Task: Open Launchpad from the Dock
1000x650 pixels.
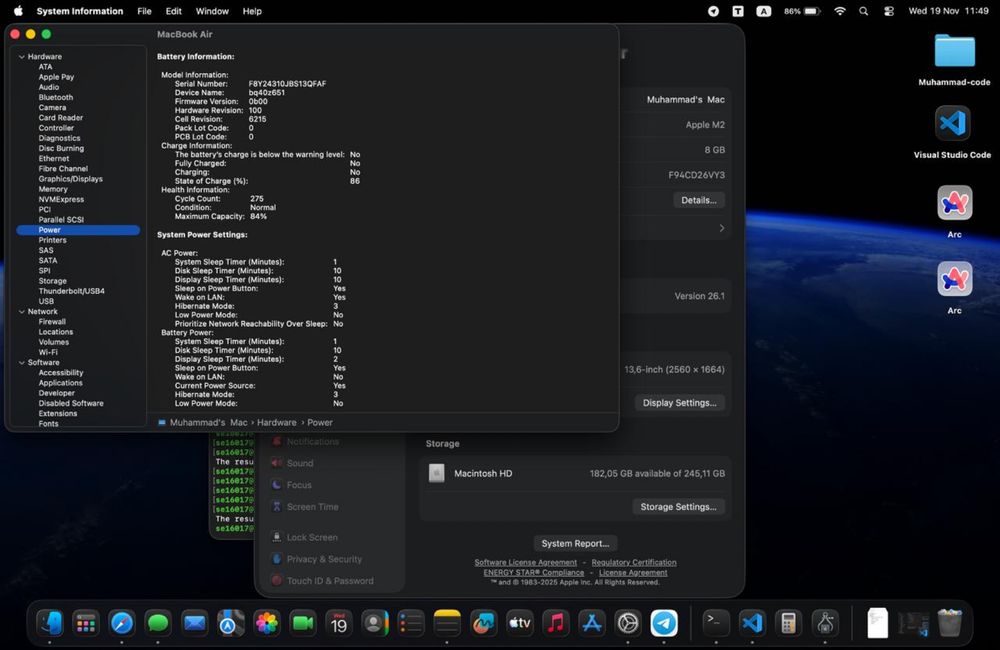Action: click(85, 623)
